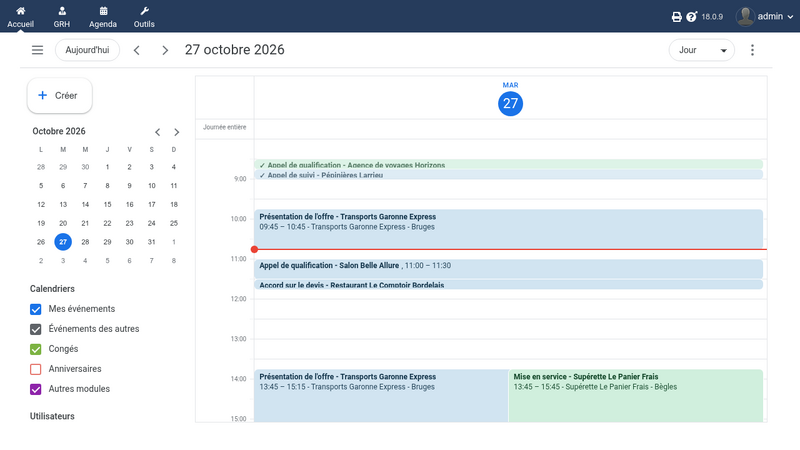Viewport: 800px width, 450px height.
Task: Select 27 in the mini calendar
Action: point(63,242)
